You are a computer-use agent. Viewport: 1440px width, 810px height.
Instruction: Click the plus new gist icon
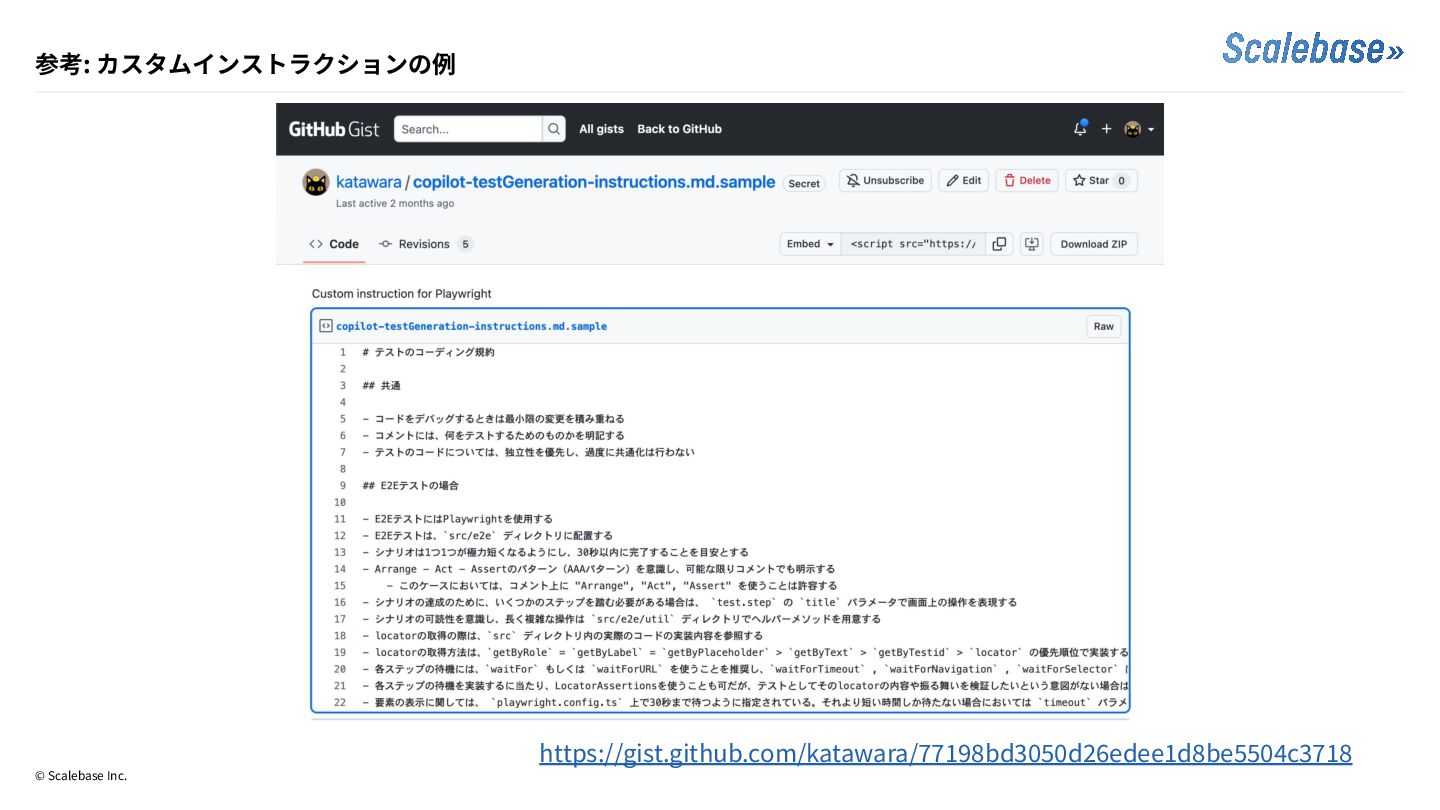[x=1107, y=129]
